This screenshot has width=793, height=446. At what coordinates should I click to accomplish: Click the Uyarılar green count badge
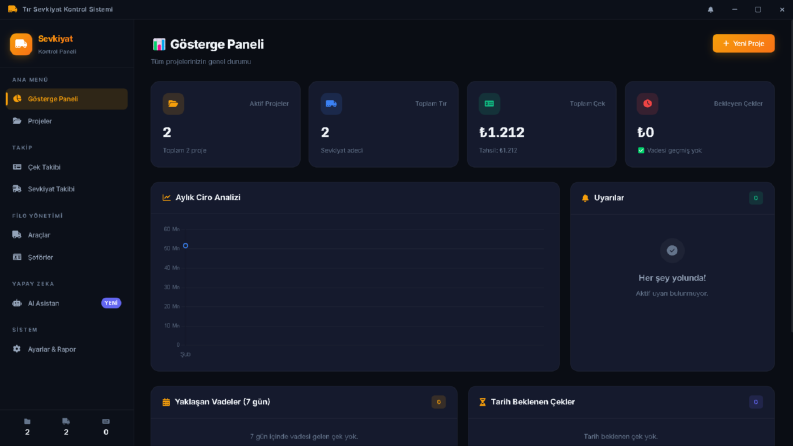(756, 198)
